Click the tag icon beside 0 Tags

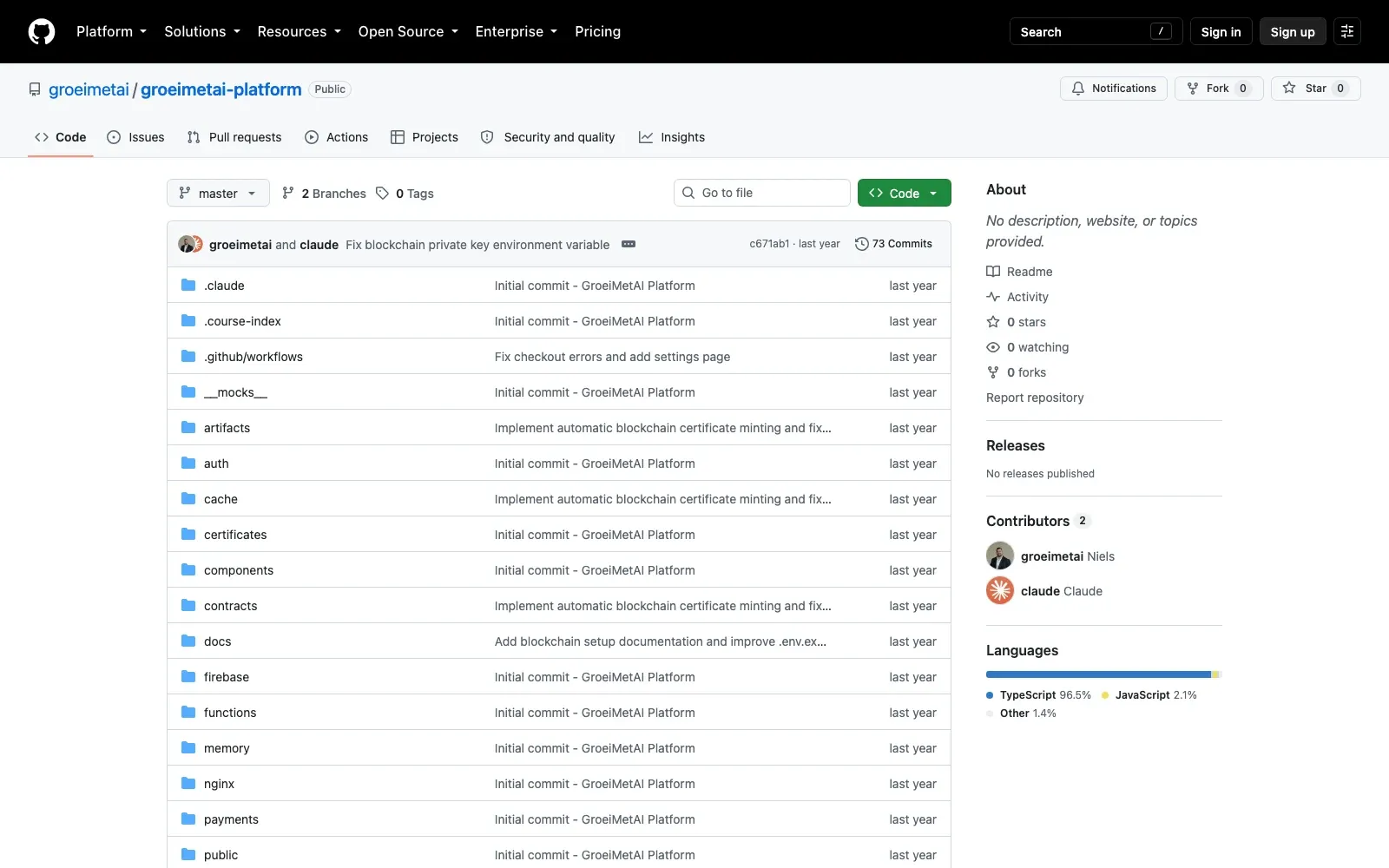tap(382, 193)
